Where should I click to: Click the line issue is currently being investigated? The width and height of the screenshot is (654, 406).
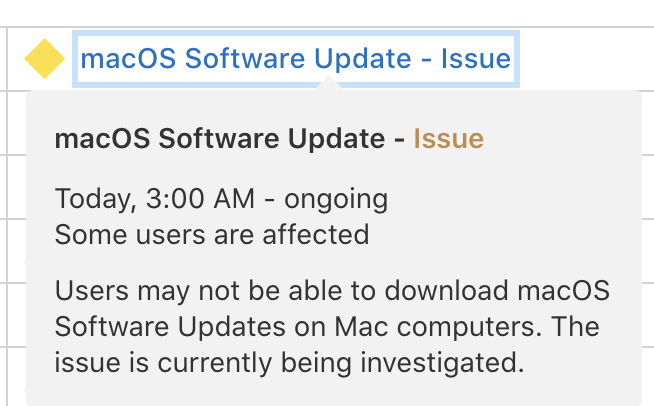(x=289, y=363)
